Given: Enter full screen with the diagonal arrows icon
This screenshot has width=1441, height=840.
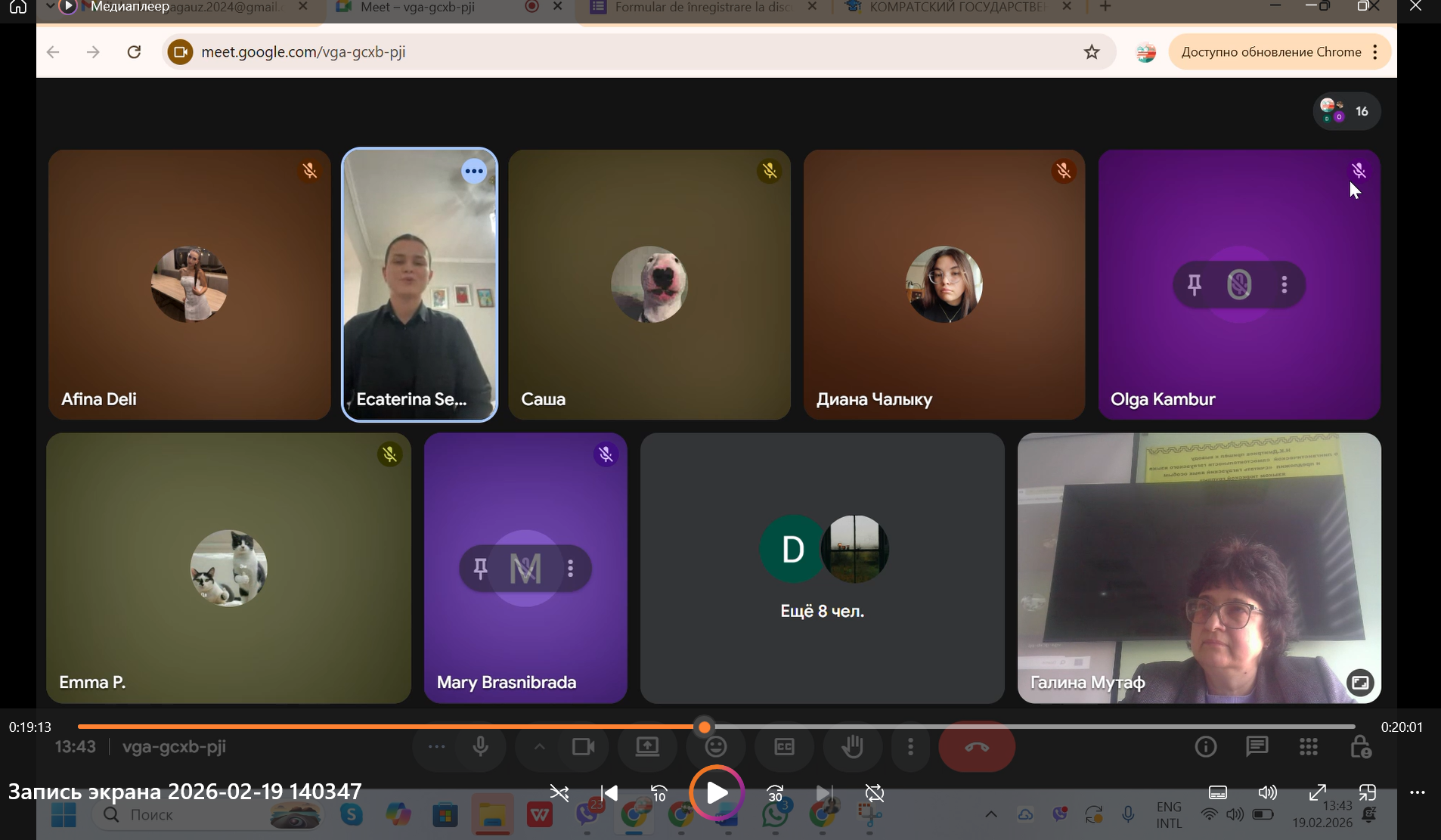Looking at the screenshot, I should (x=1318, y=792).
